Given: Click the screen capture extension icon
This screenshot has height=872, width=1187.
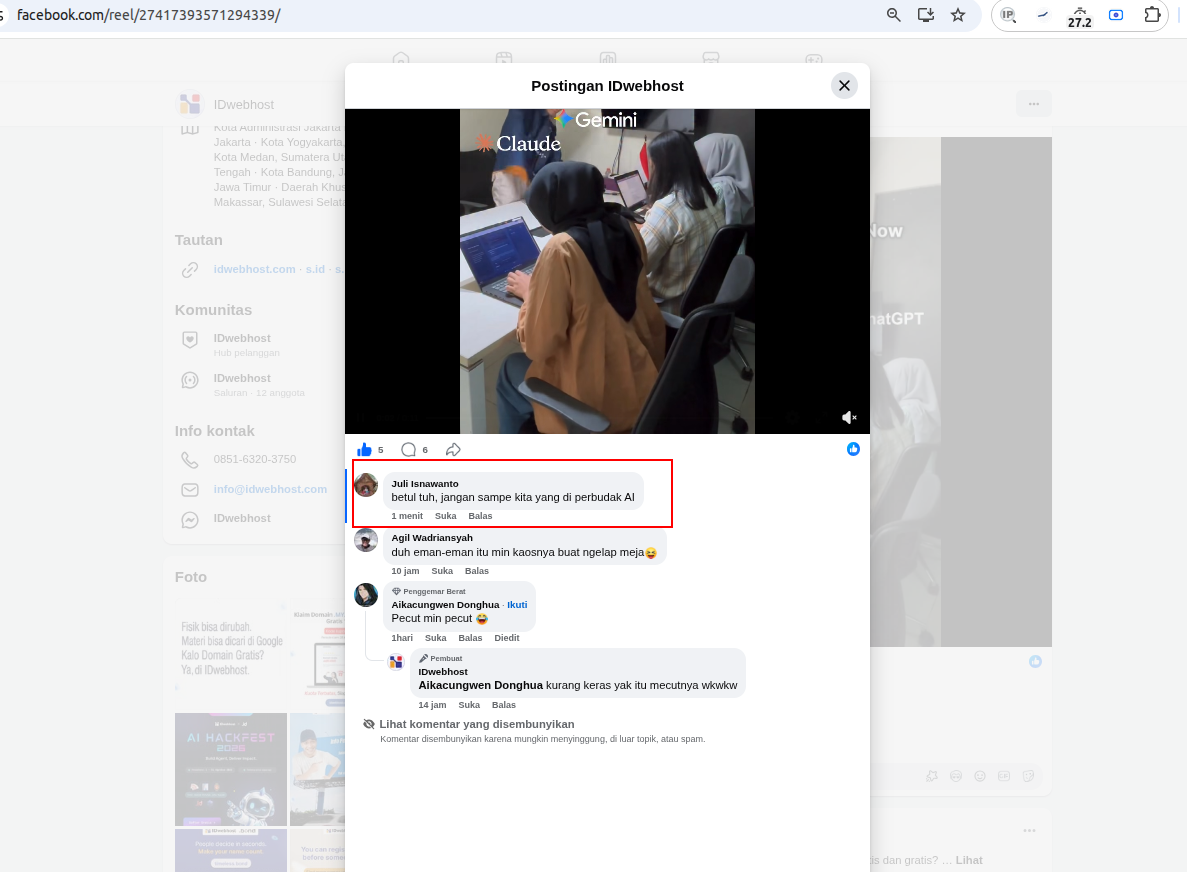Looking at the screenshot, I should (1116, 15).
